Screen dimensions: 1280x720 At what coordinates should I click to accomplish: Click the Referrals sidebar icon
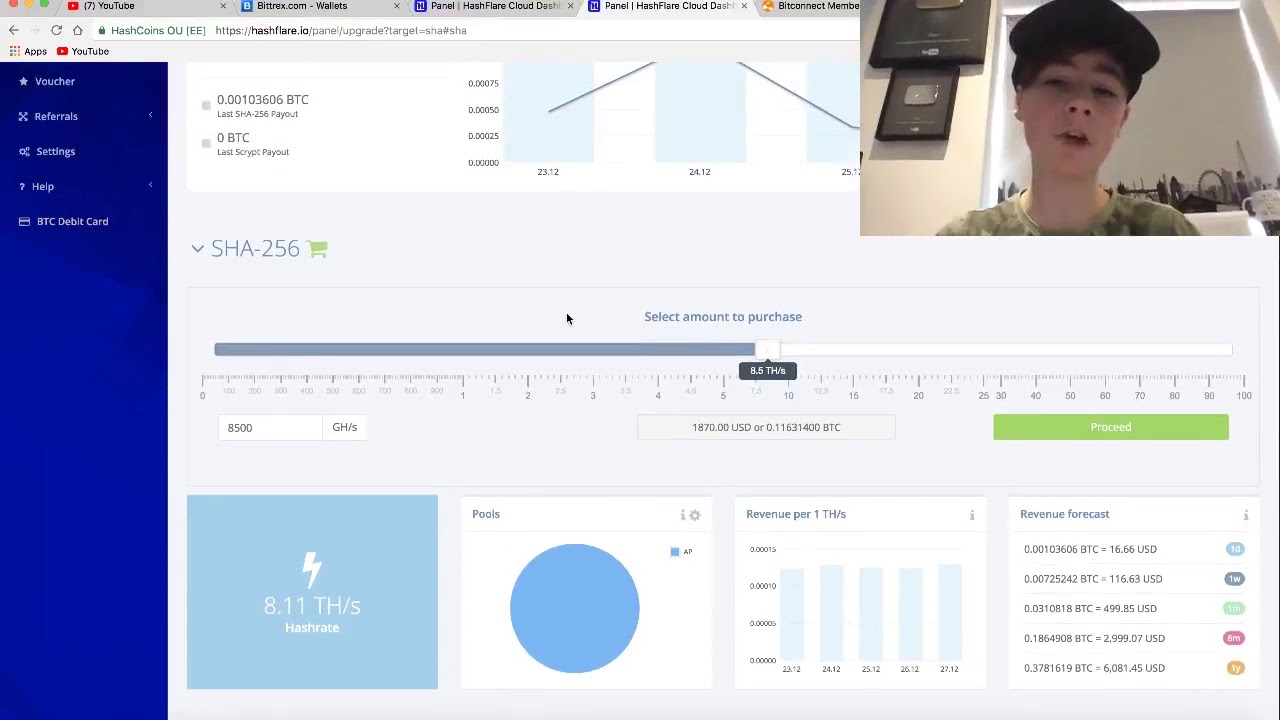point(23,116)
